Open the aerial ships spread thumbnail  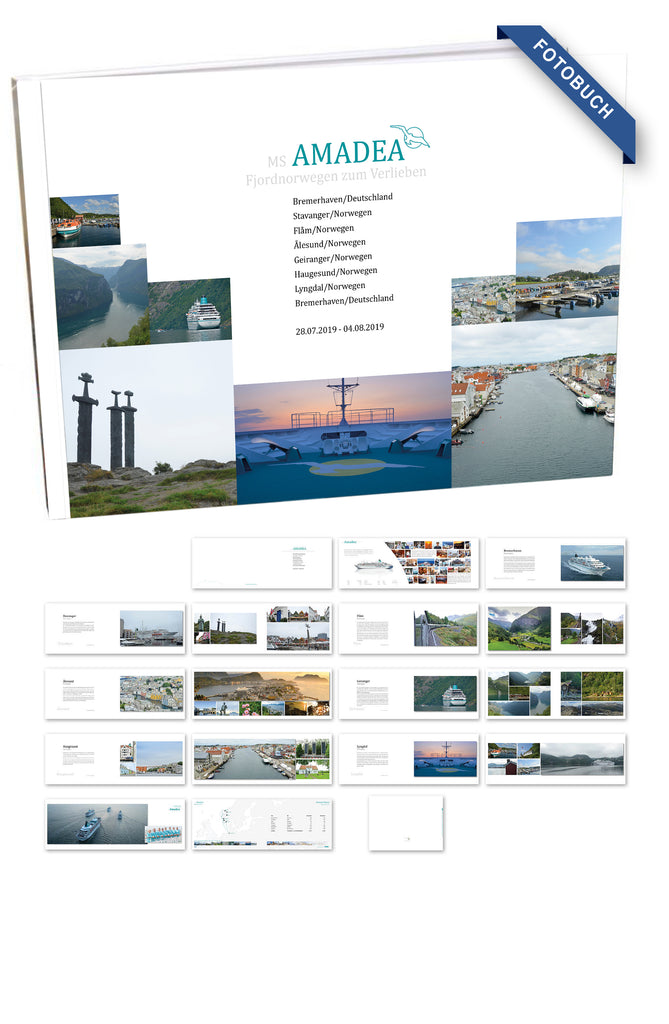click(x=115, y=824)
